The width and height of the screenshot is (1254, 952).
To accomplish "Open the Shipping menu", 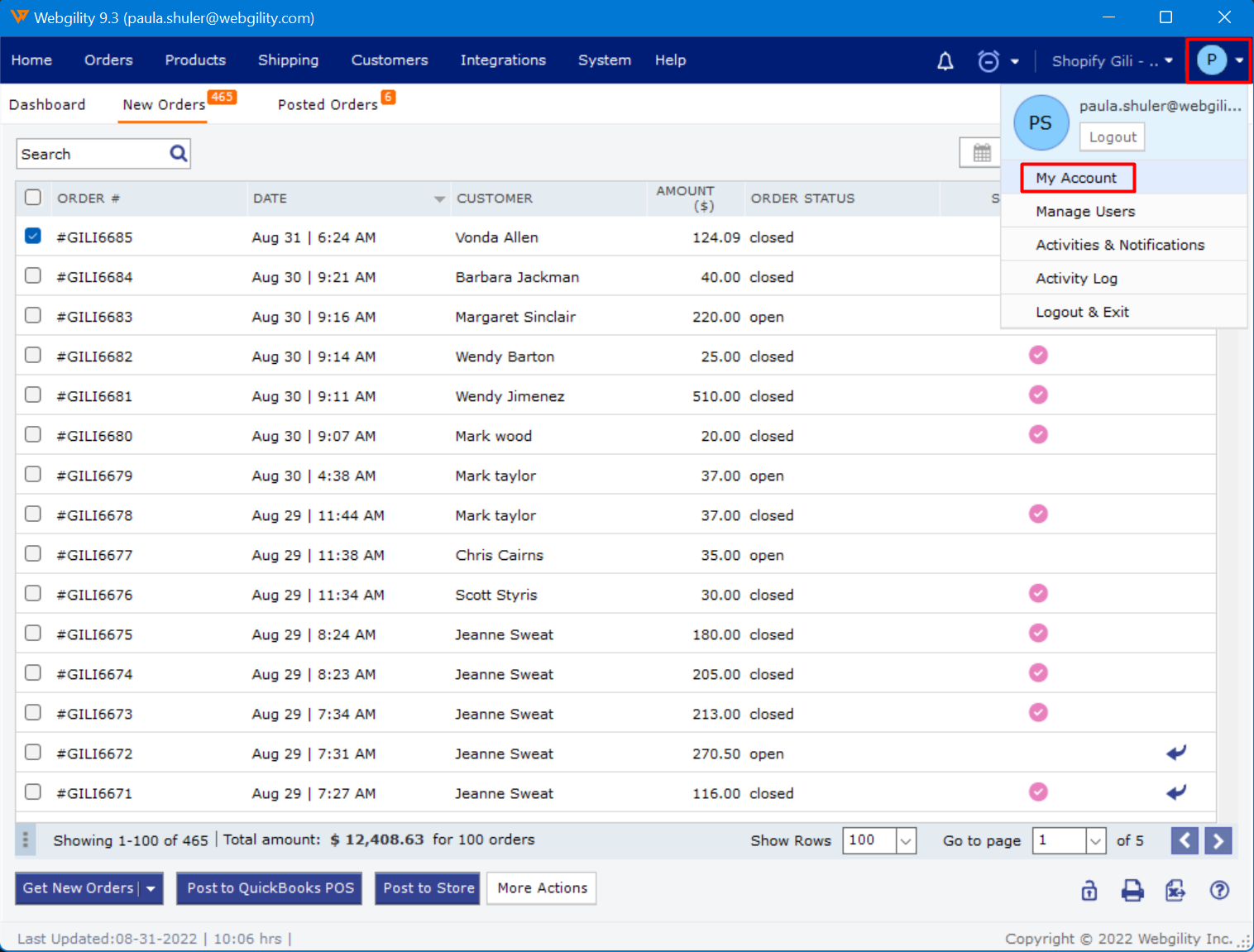I will 288,60.
